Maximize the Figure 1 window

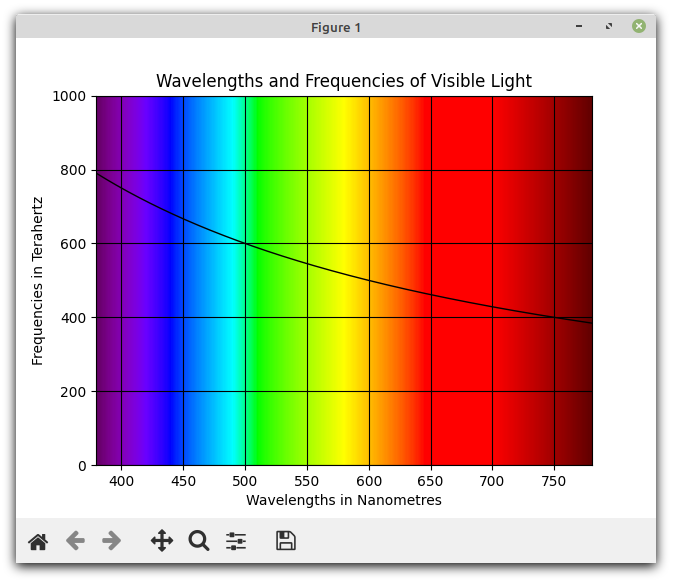click(609, 26)
